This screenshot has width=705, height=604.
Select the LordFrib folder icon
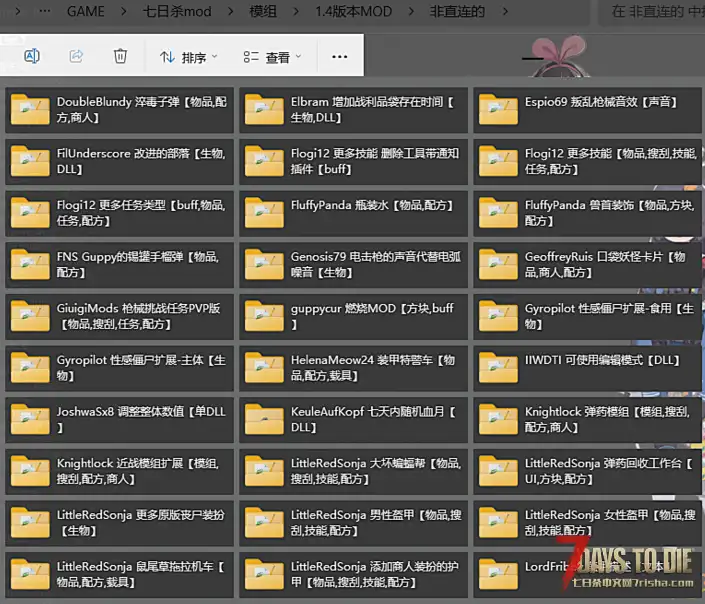(498, 574)
